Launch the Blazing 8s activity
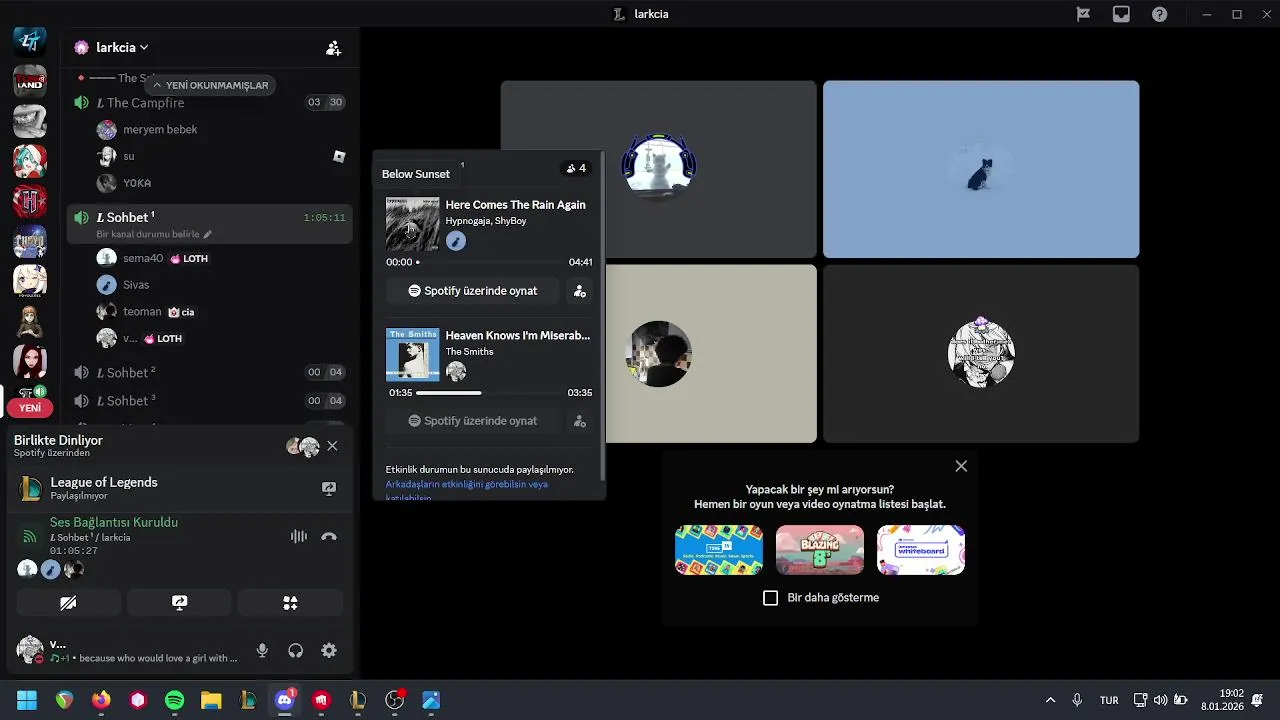The image size is (1280, 720). 820,549
